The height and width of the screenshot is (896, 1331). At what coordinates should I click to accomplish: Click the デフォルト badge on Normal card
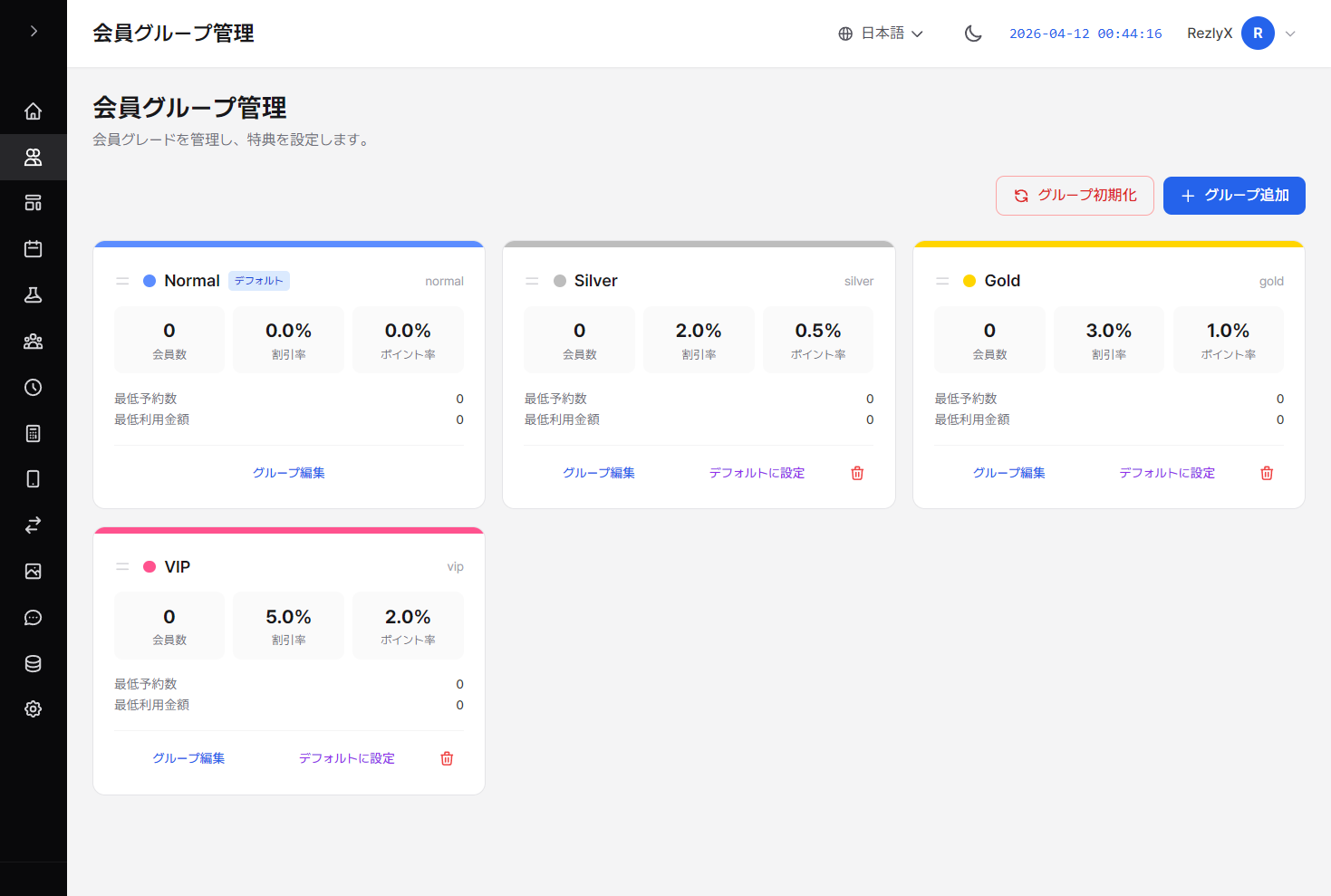point(259,281)
